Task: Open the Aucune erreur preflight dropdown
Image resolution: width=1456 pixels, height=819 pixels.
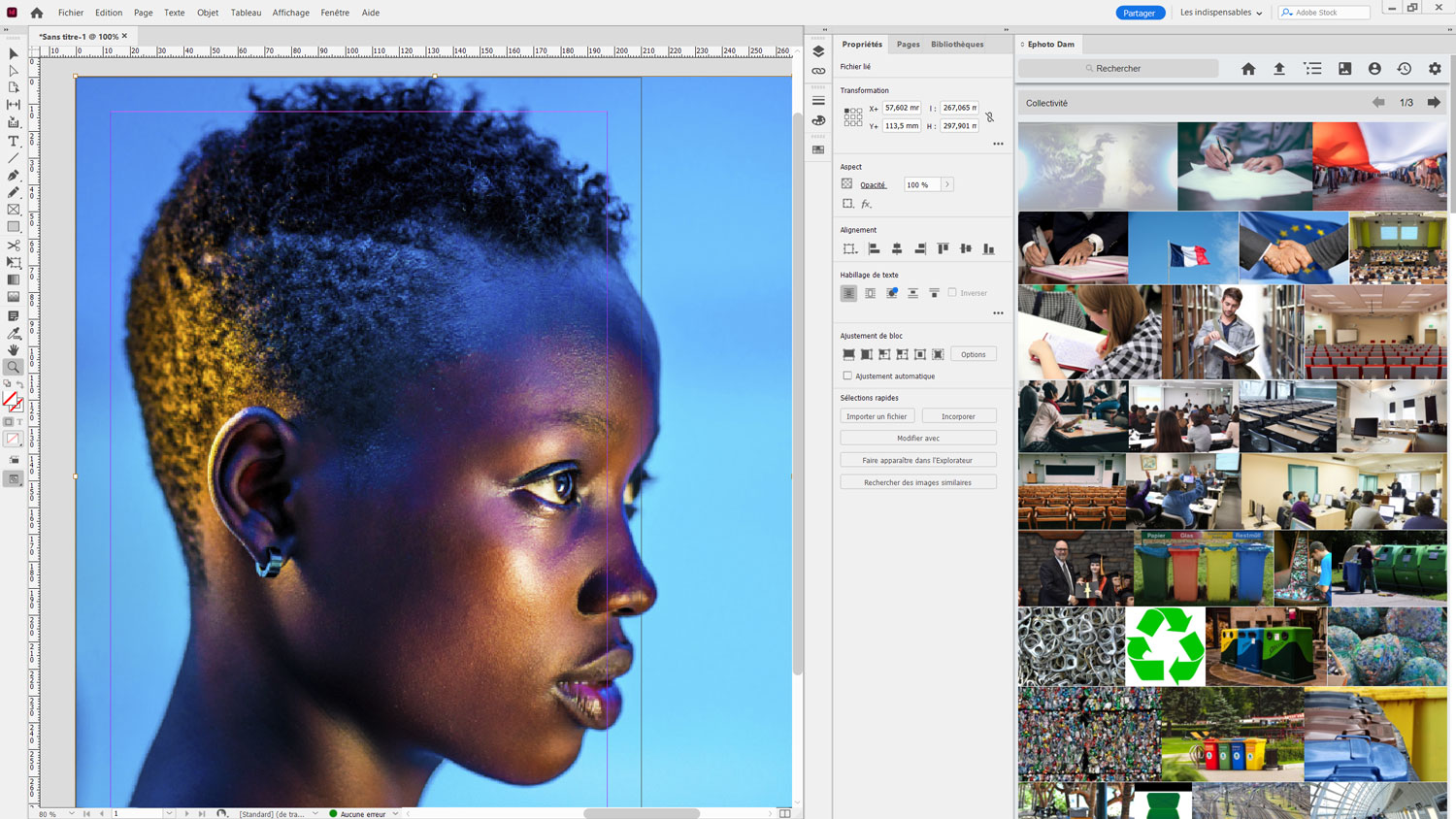Action: tap(396, 813)
